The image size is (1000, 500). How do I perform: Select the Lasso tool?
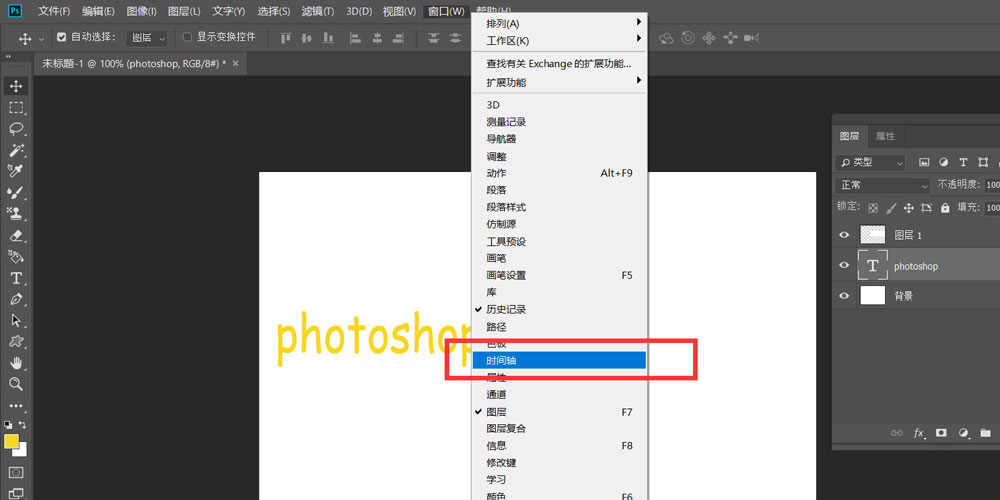tap(16, 129)
